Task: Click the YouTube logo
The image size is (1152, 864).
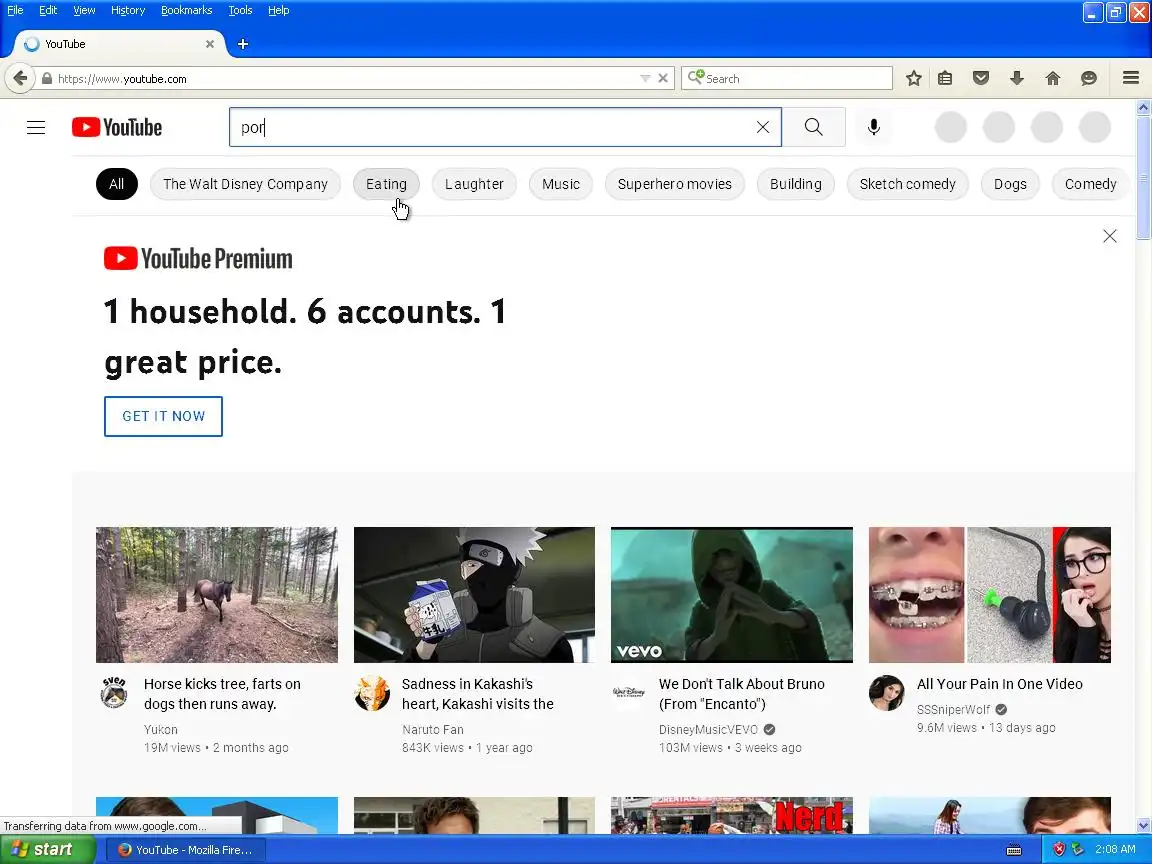Action: 117,127
